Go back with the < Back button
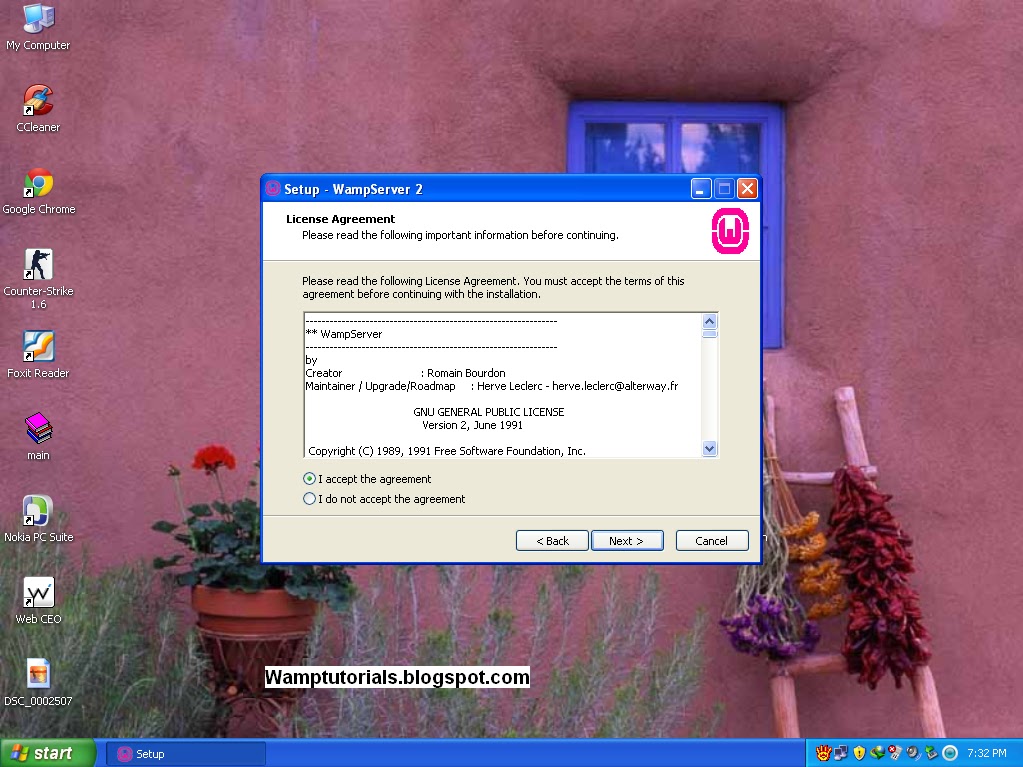Viewport: 1023px width, 767px height. tap(552, 541)
